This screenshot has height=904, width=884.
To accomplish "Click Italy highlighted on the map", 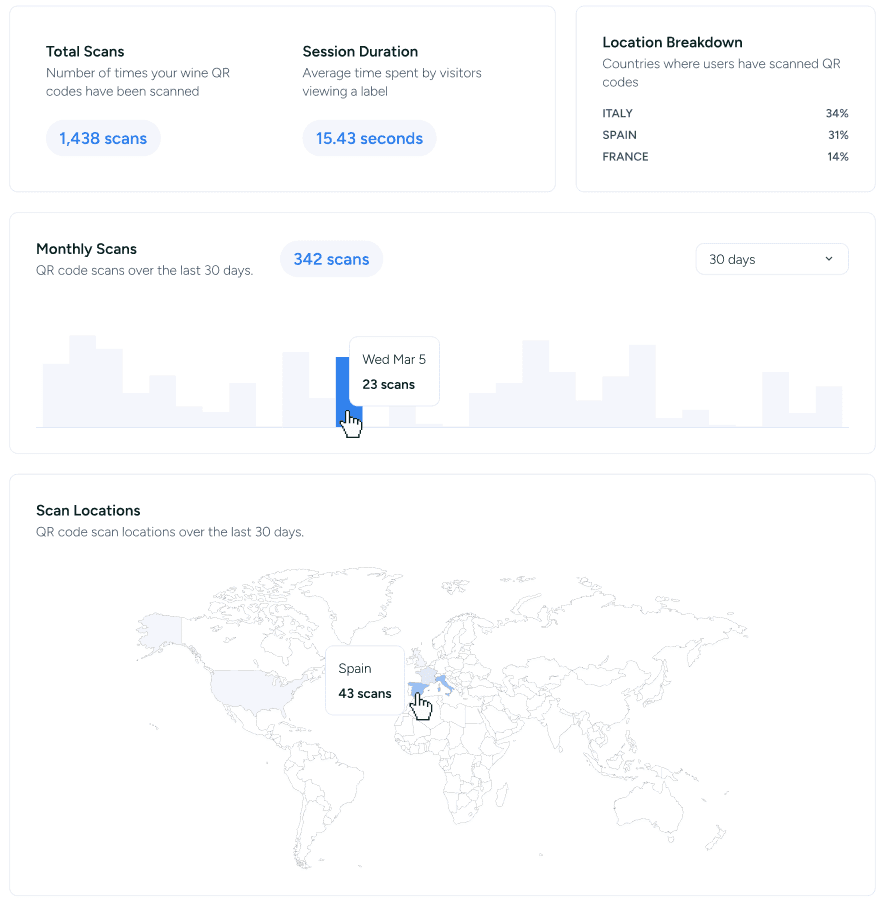I will click(441, 683).
